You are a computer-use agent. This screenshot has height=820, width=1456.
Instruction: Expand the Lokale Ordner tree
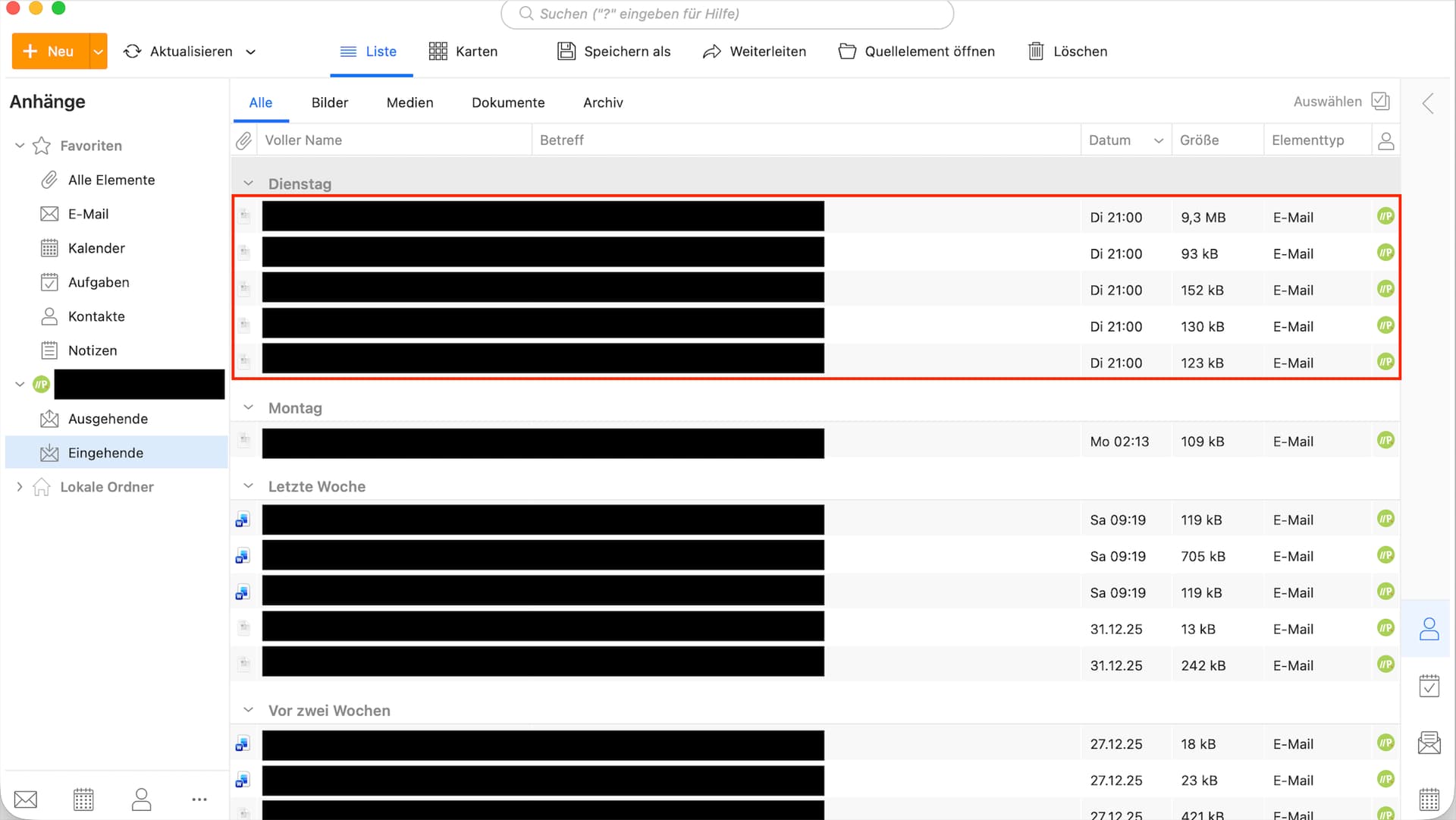pos(20,487)
